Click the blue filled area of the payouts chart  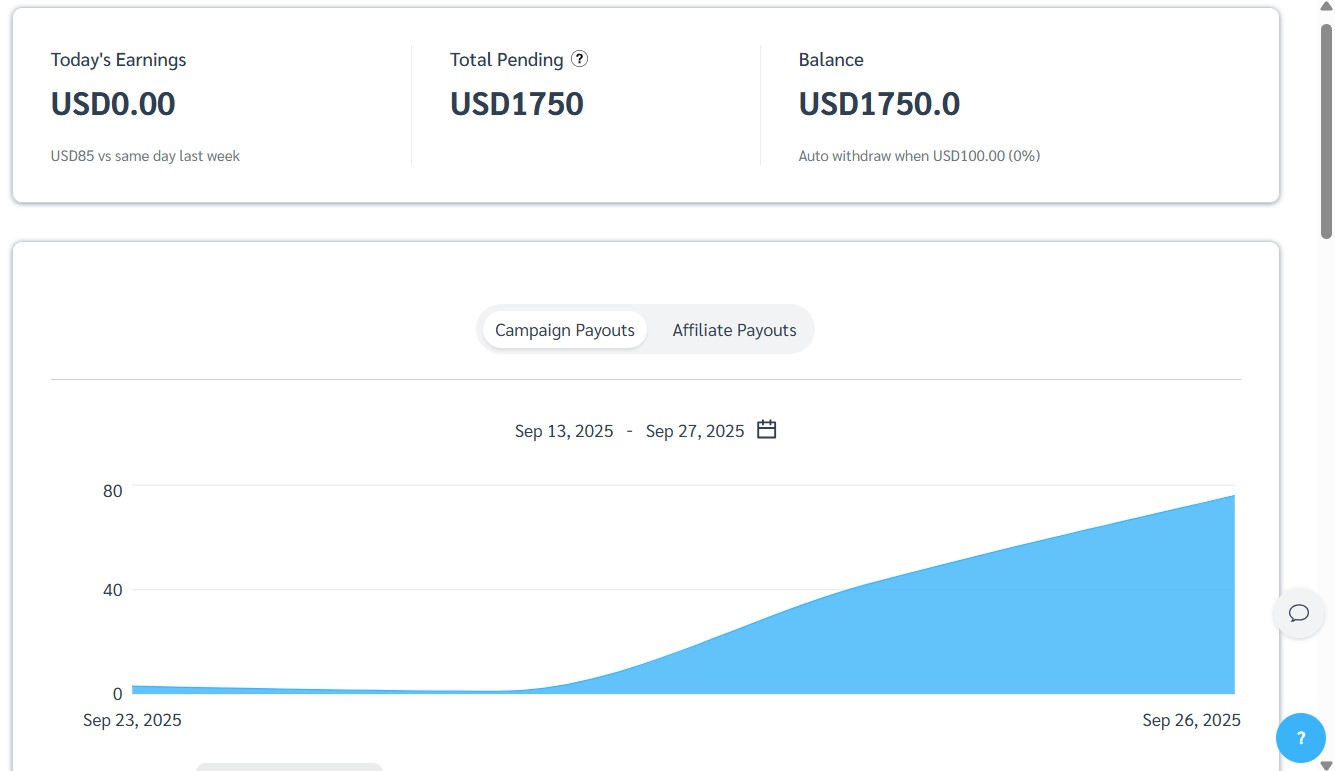coord(1000,630)
